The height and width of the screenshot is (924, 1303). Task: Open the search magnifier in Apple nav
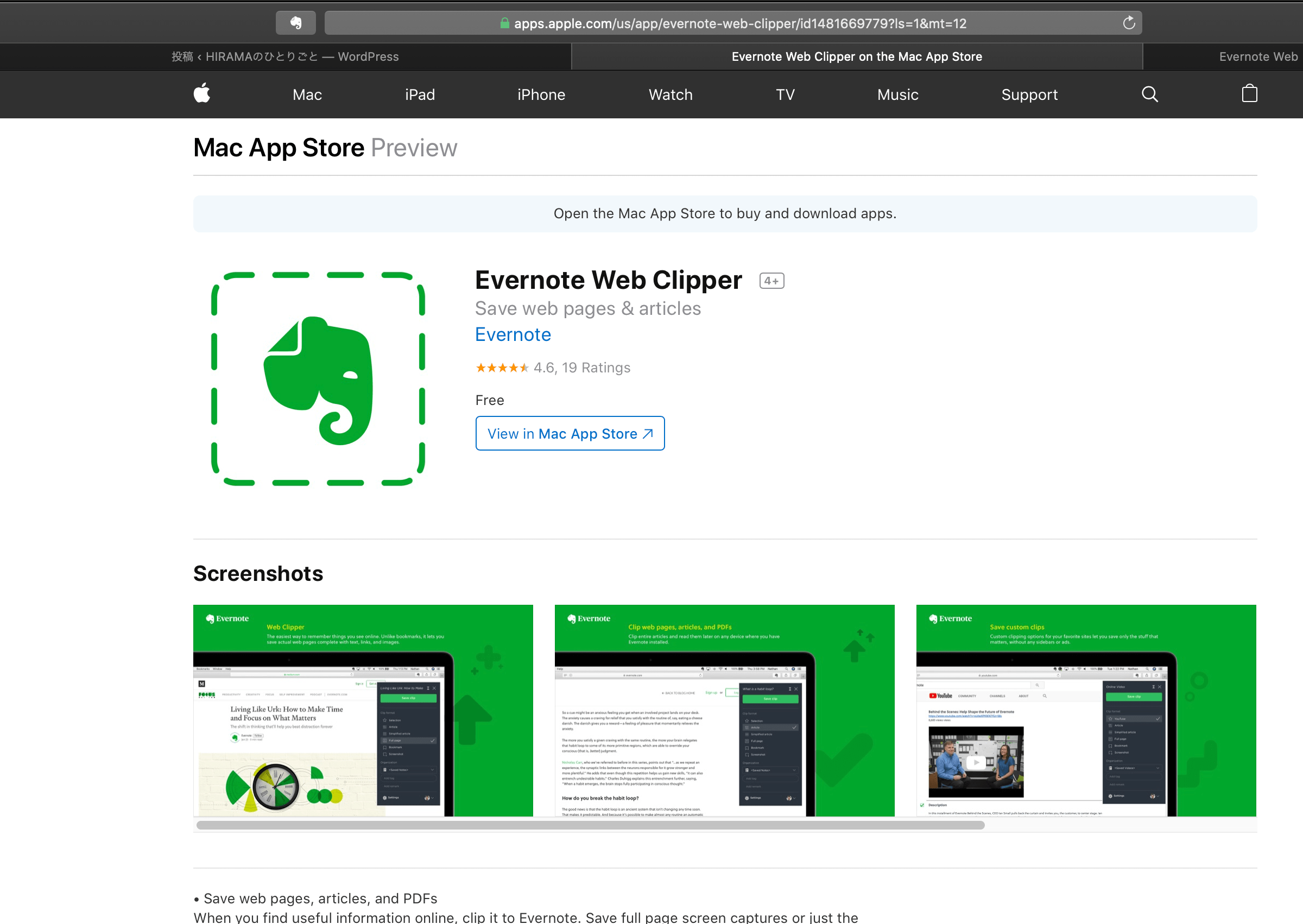coord(1149,94)
